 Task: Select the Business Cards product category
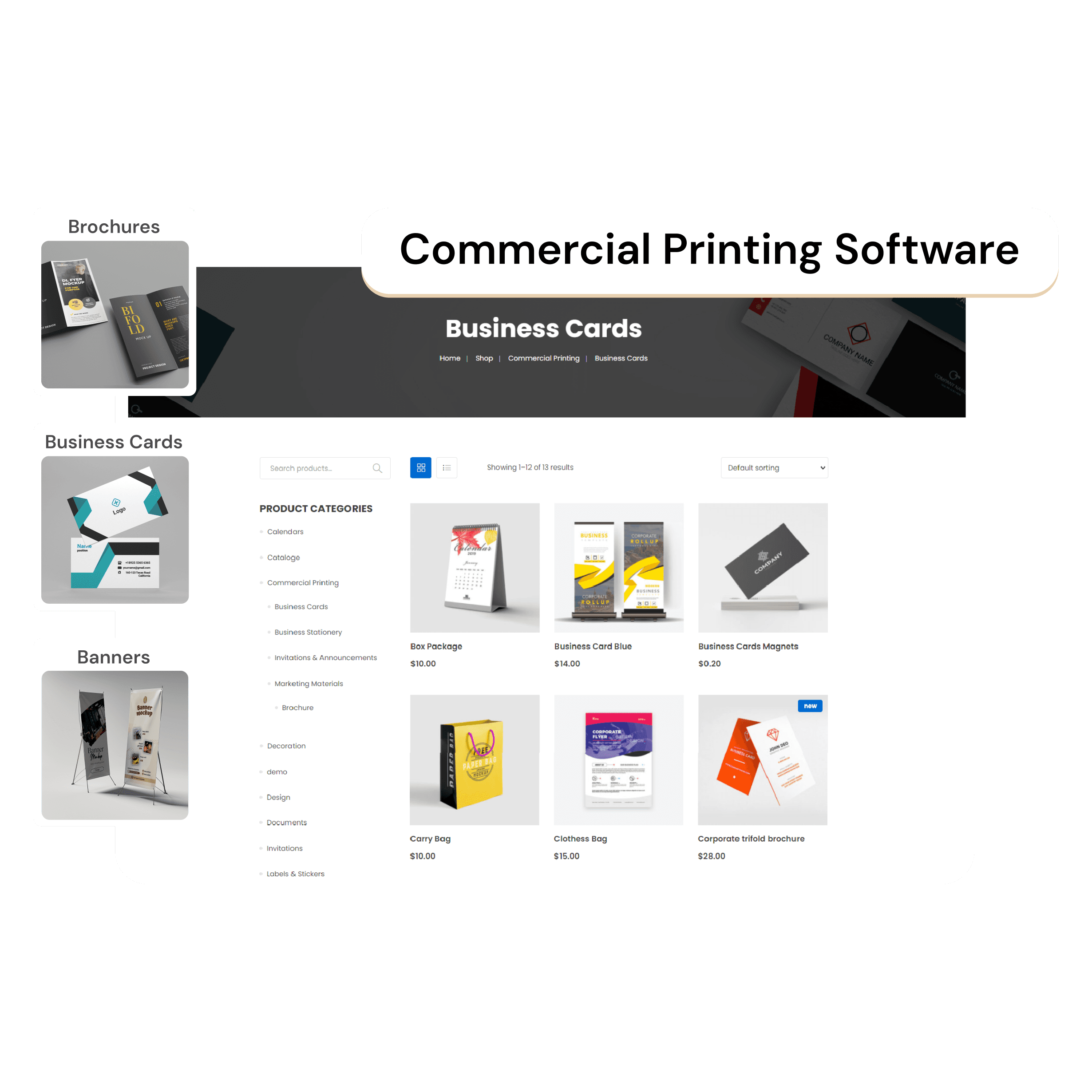302,606
